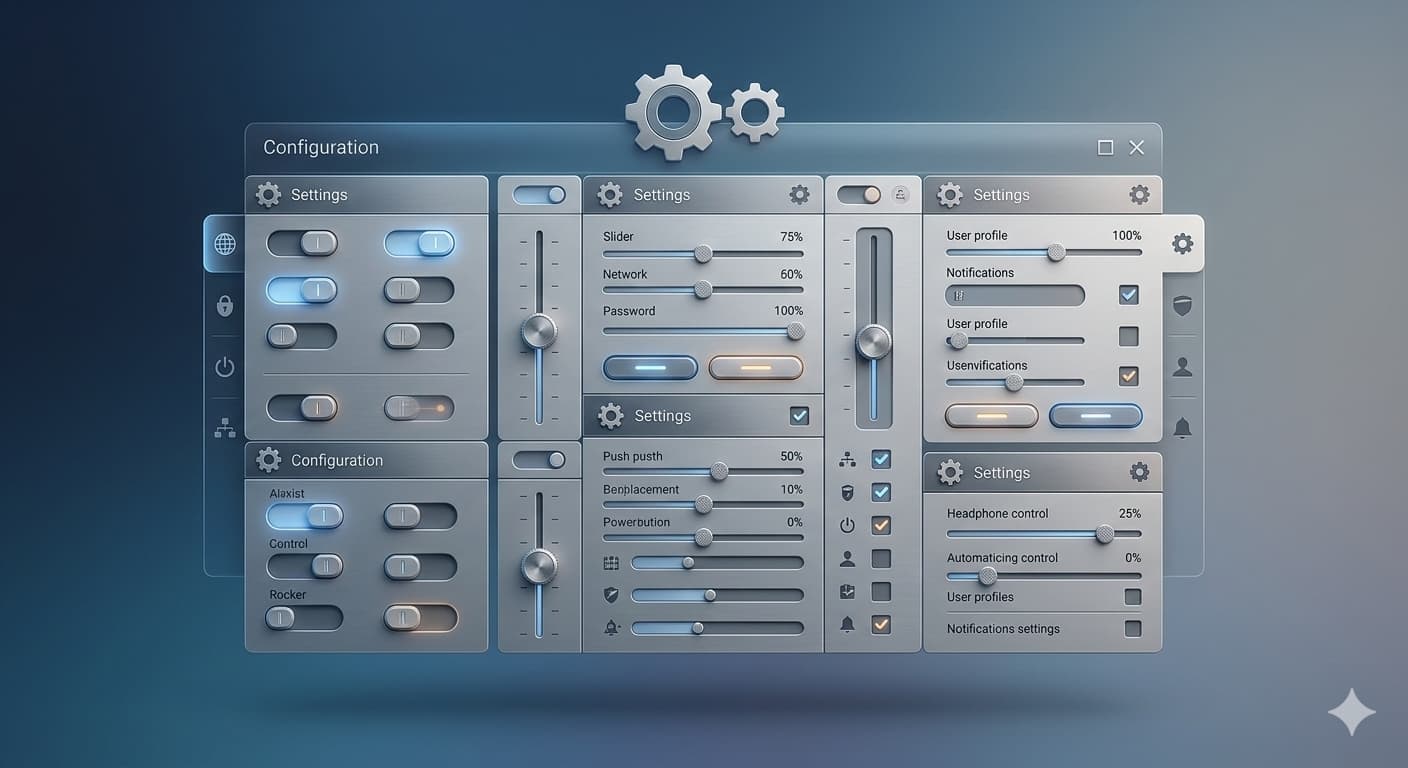The height and width of the screenshot is (768, 1408).
Task: Toggle the glowing blue switch in top Settings panel
Action: click(419, 243)
